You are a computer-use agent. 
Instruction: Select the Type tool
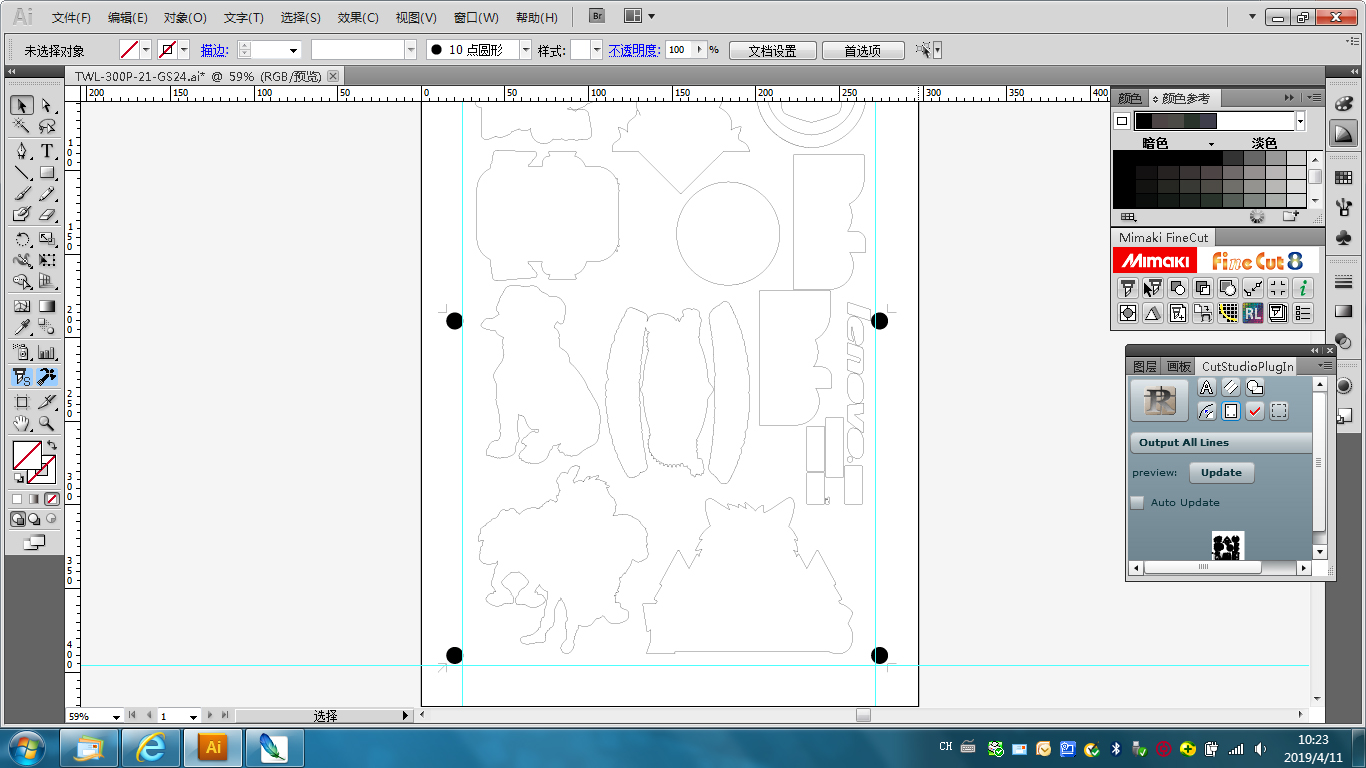(47, 151)
